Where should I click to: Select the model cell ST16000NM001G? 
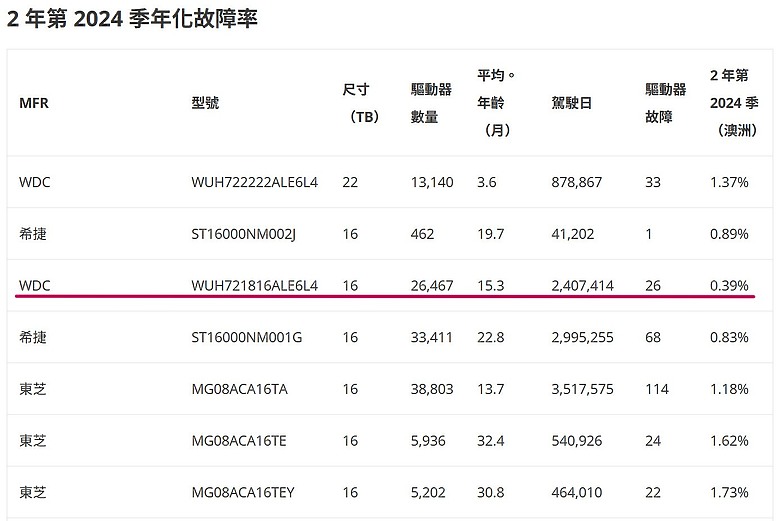click(247, 337)
